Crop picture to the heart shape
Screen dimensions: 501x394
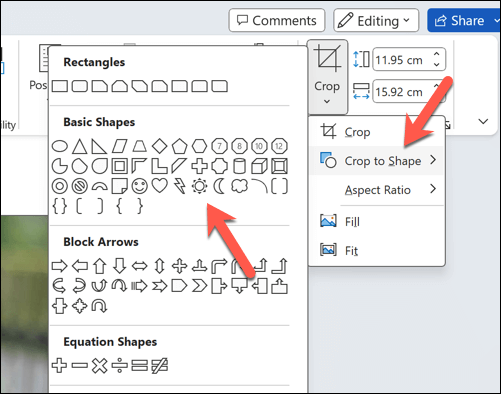(159, 186)
